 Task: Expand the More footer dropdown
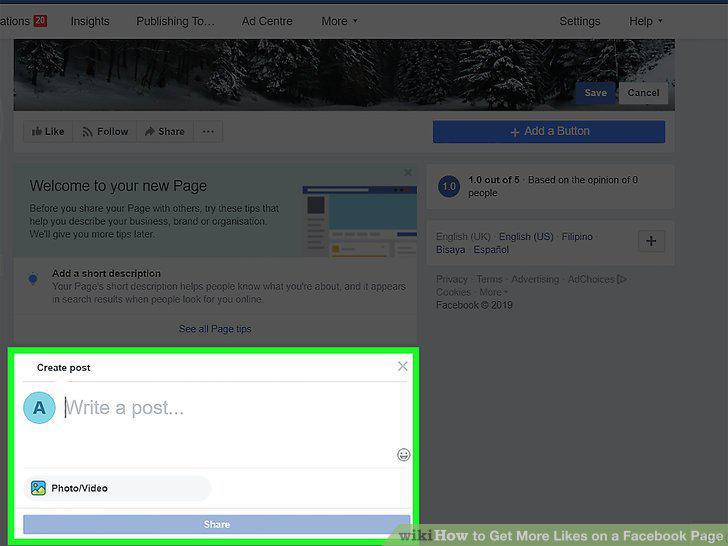tap(493, 292)
